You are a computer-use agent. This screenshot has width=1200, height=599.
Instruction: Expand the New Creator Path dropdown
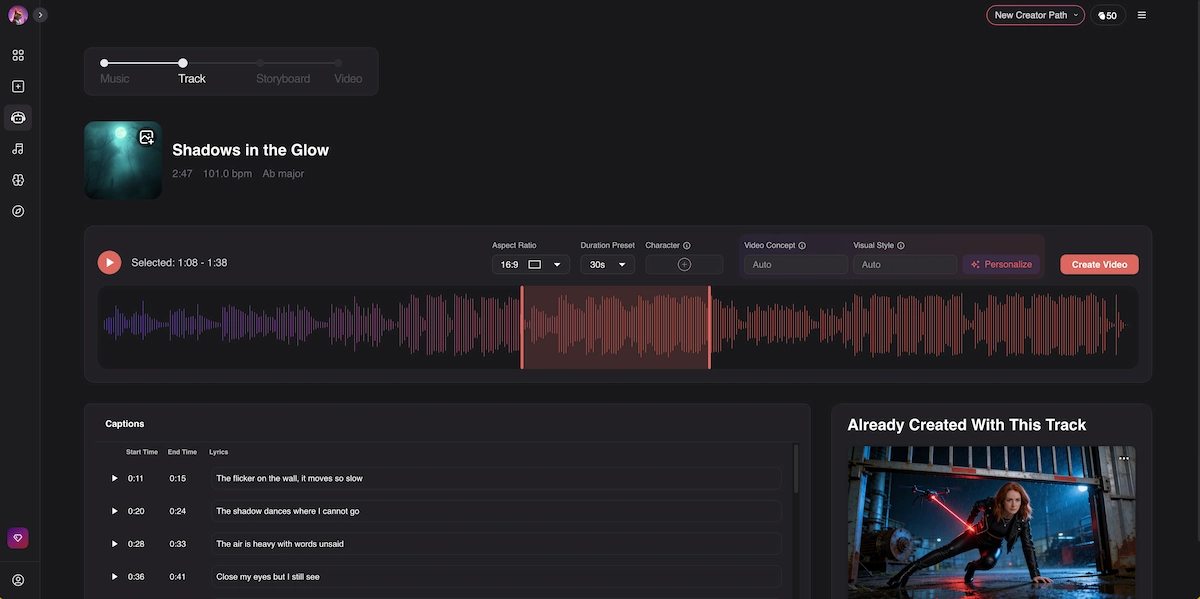(x=1035, y=15)
